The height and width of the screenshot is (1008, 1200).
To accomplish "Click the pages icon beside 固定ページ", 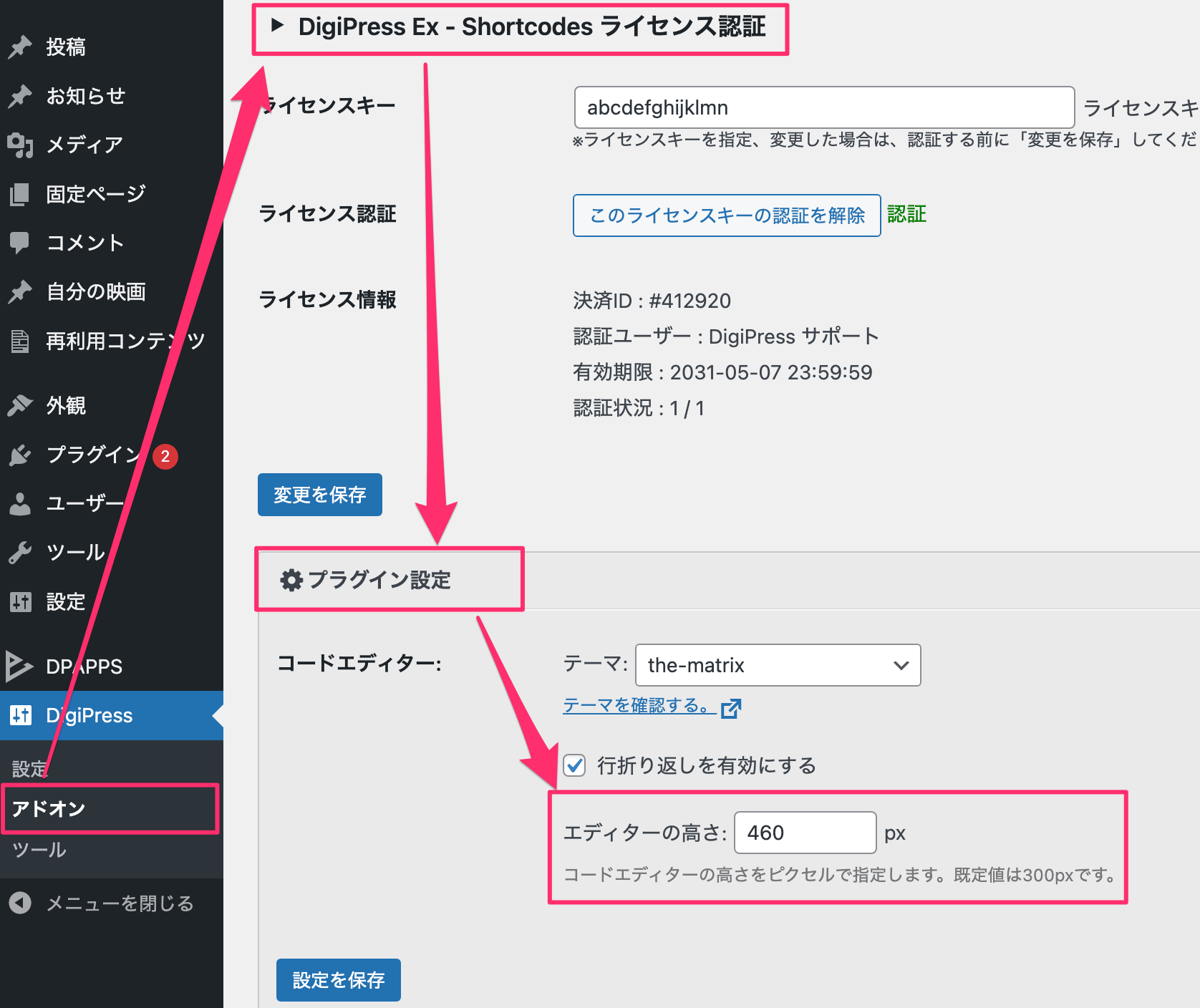I will coord(20,194).
